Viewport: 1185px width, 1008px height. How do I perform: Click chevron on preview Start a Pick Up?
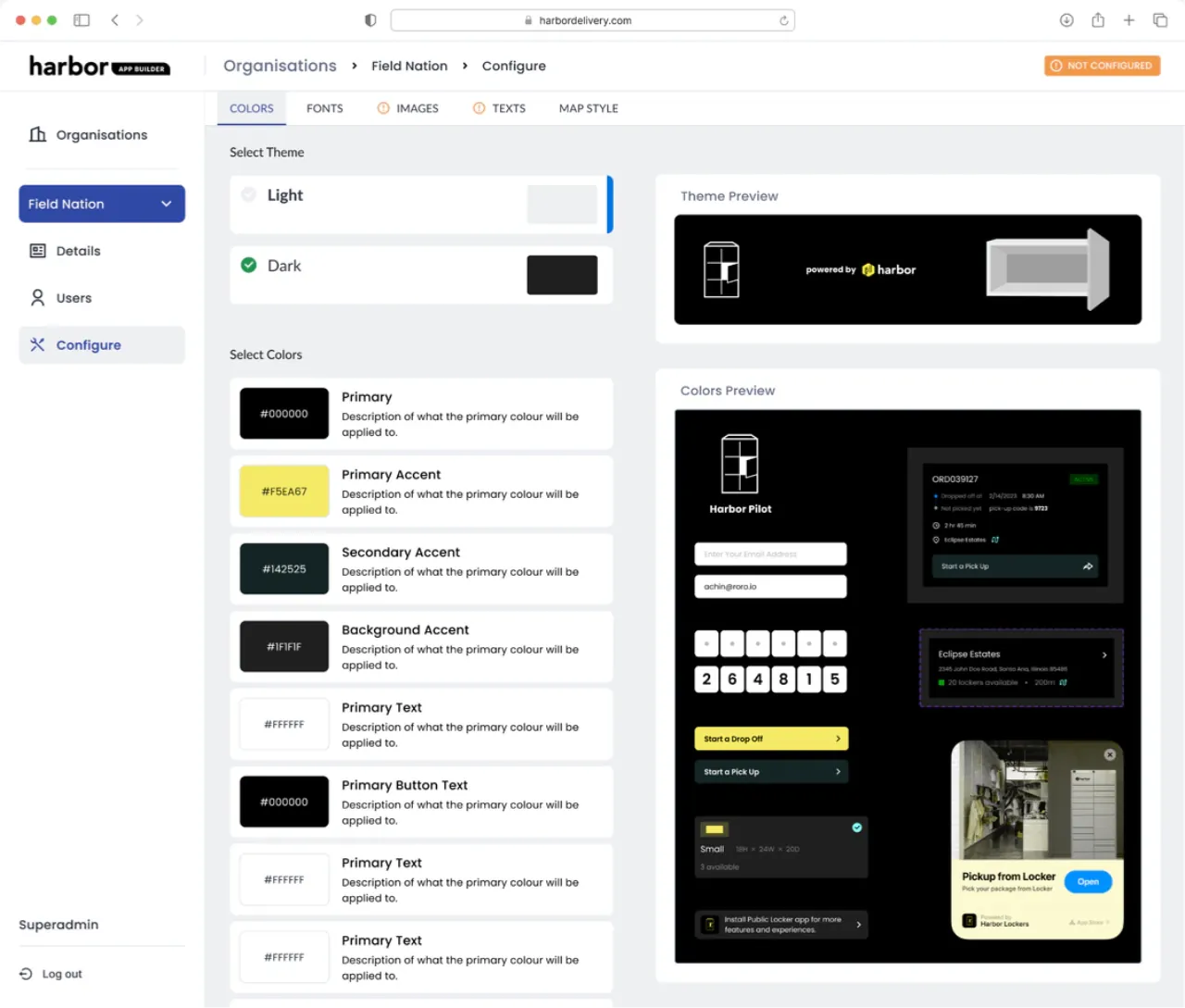point(838,772)
